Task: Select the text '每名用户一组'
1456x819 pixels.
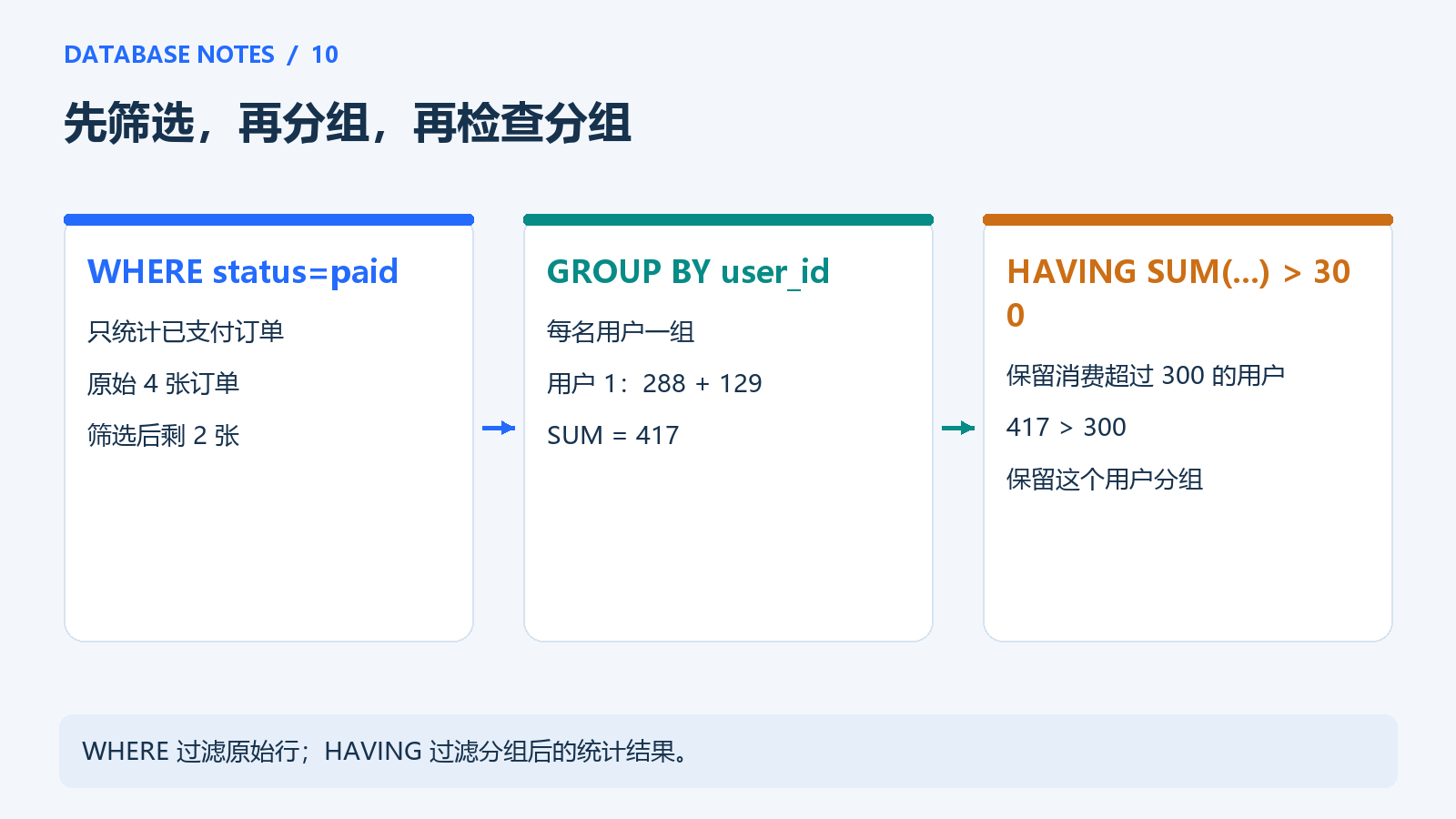Action: pos(621,331)
